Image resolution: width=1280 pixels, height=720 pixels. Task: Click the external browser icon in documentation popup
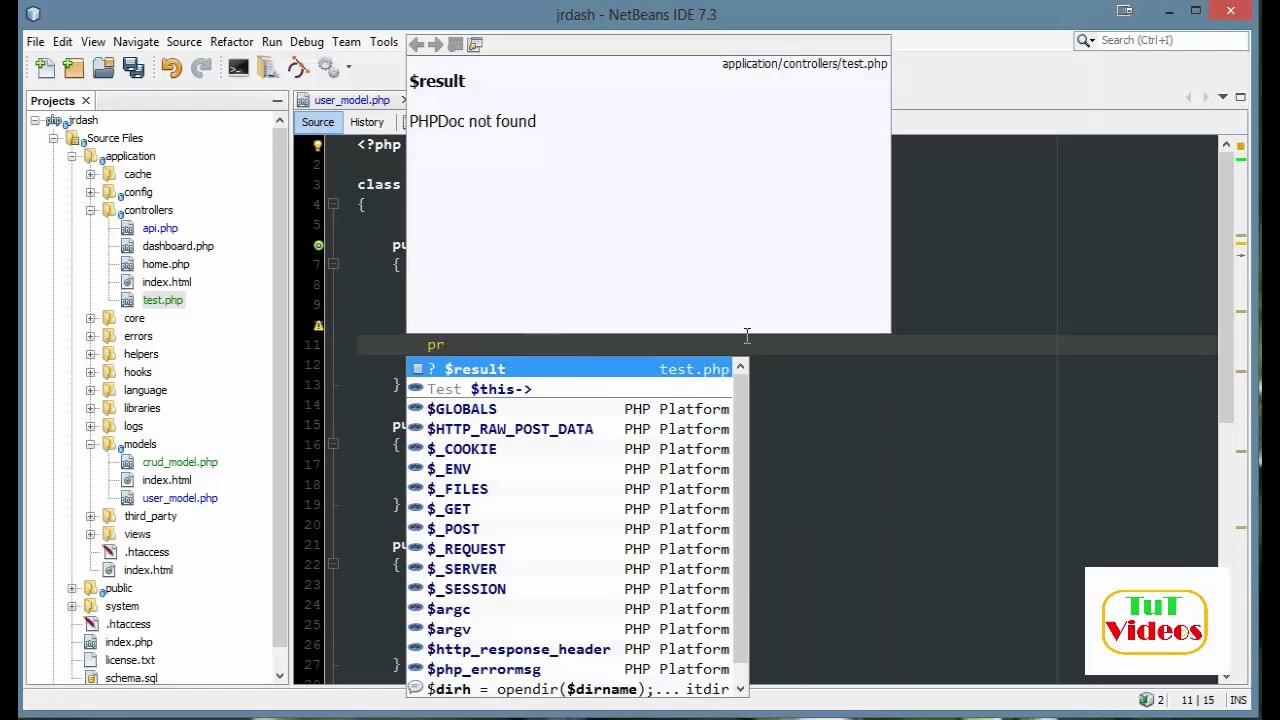[455, 44]
